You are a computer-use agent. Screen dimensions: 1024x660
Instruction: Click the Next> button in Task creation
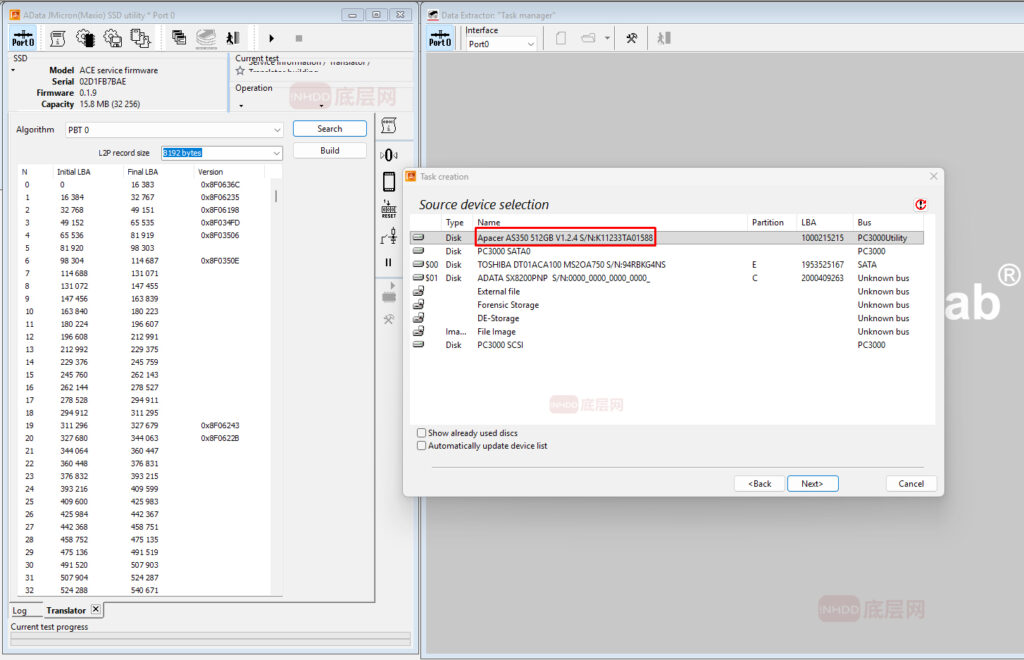pos(812,484)
